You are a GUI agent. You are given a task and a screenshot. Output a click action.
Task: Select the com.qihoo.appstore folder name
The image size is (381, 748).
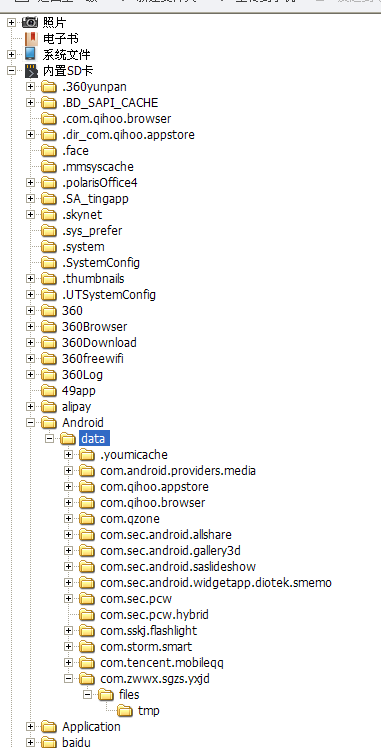[x=154, y=487]
